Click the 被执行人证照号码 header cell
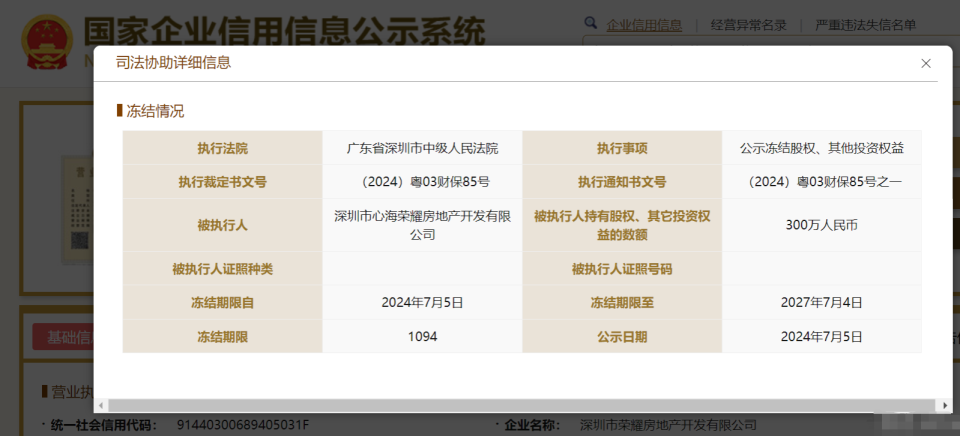The height and width of the screenshot is (436, 960). tap(622, 268)
